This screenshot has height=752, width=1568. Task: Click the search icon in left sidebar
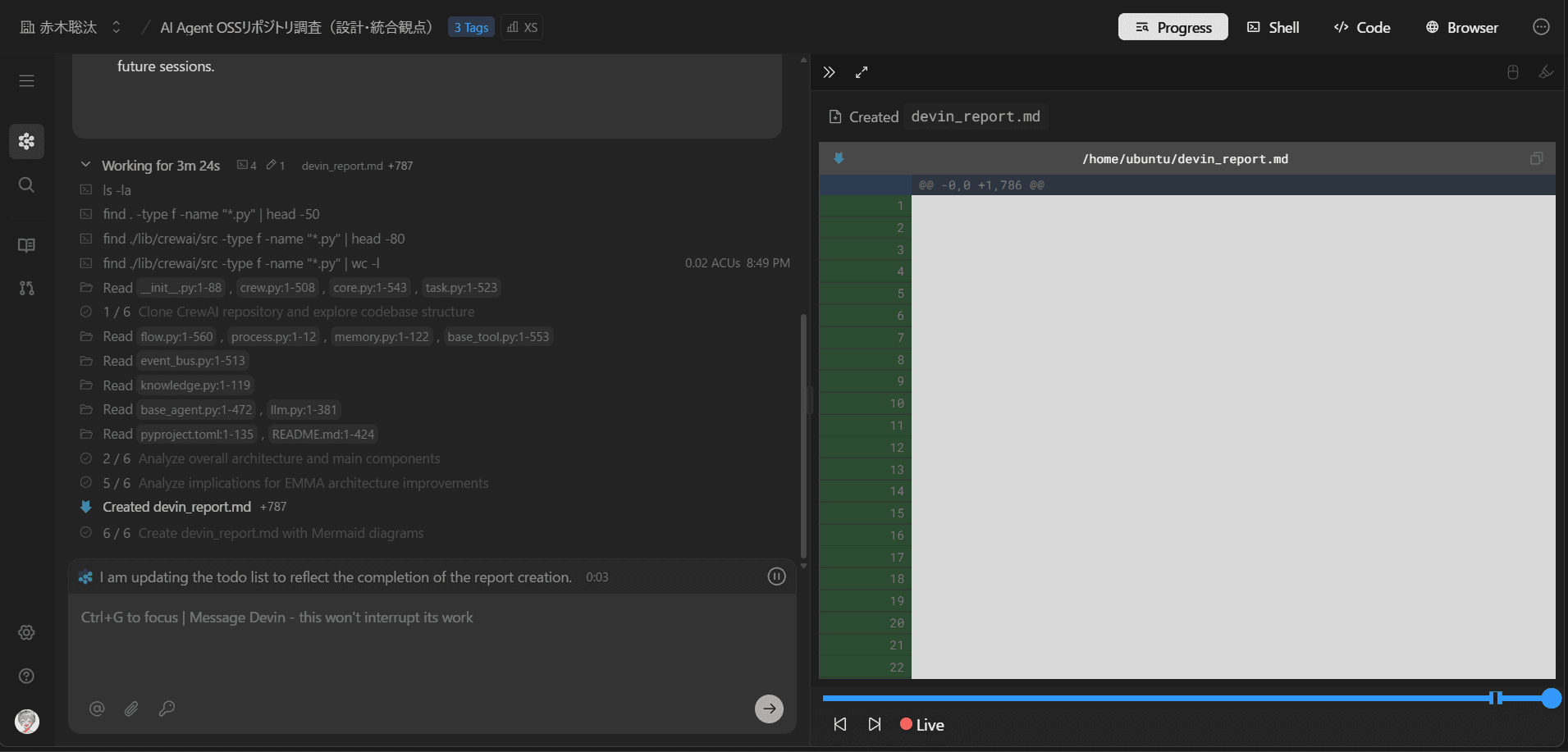pos(26,185)
